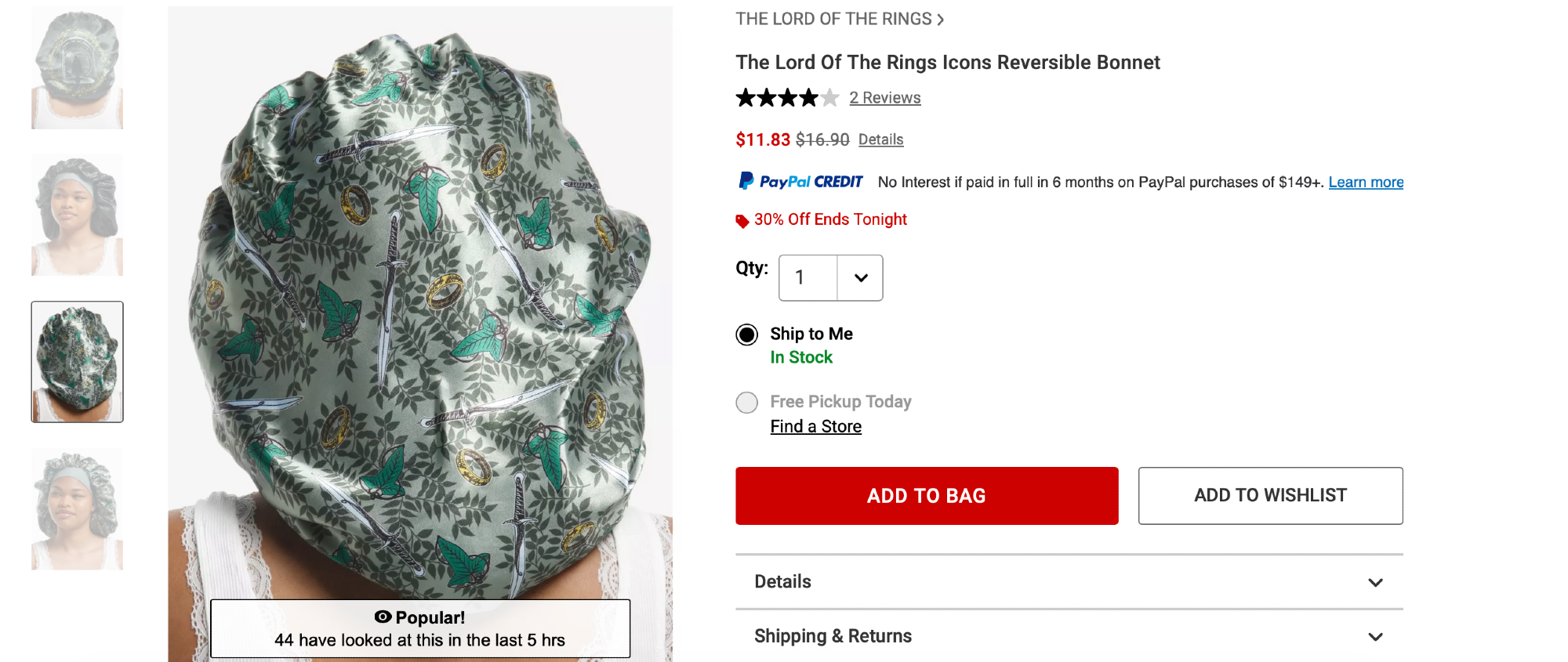Open The Lord of the Rings breadcrumb category
Viewport: 1568px width, 662px height.
833,20
